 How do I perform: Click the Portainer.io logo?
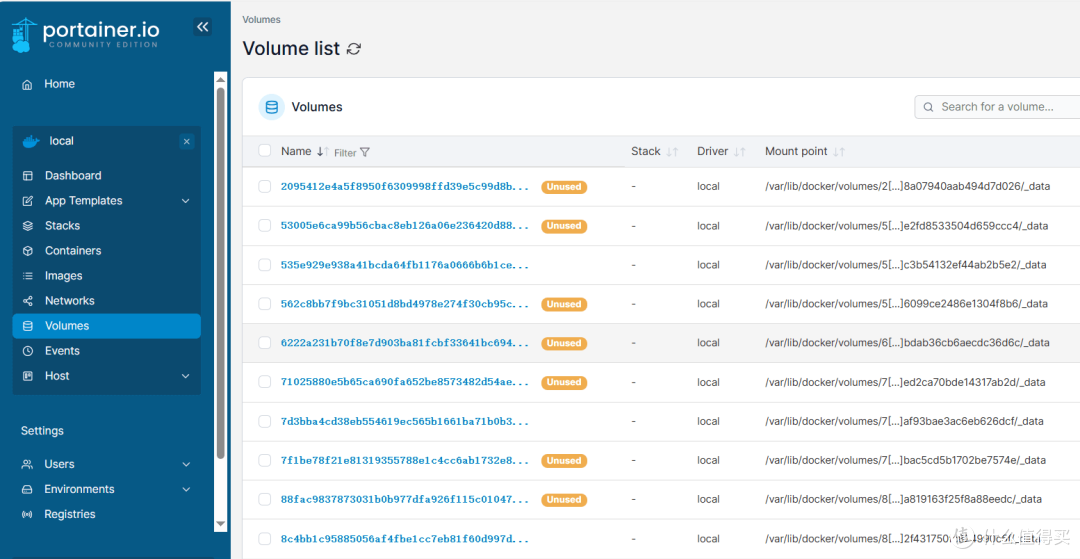(85, 35)
